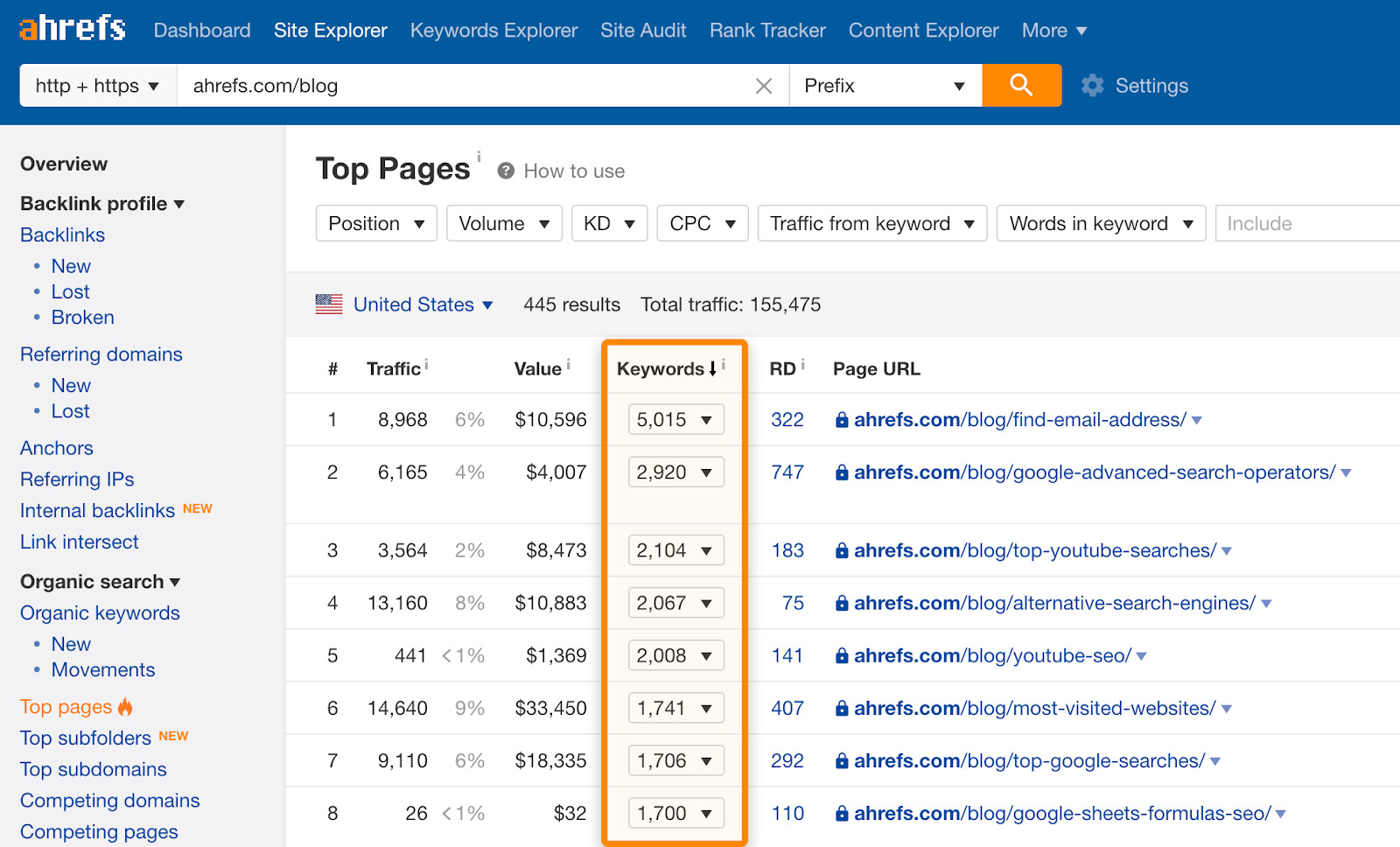
Task: Click the United States flag icon
Action: coord(327,304)
